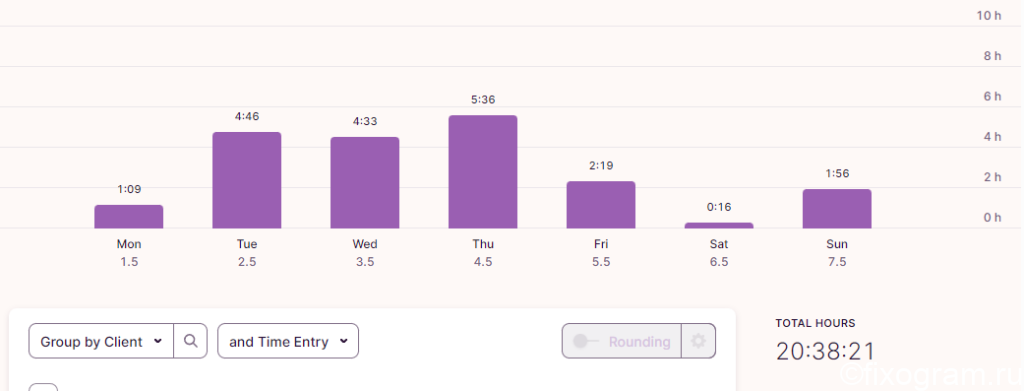
Task: Click the Thursday 5:36 bar
Action: 483,172
